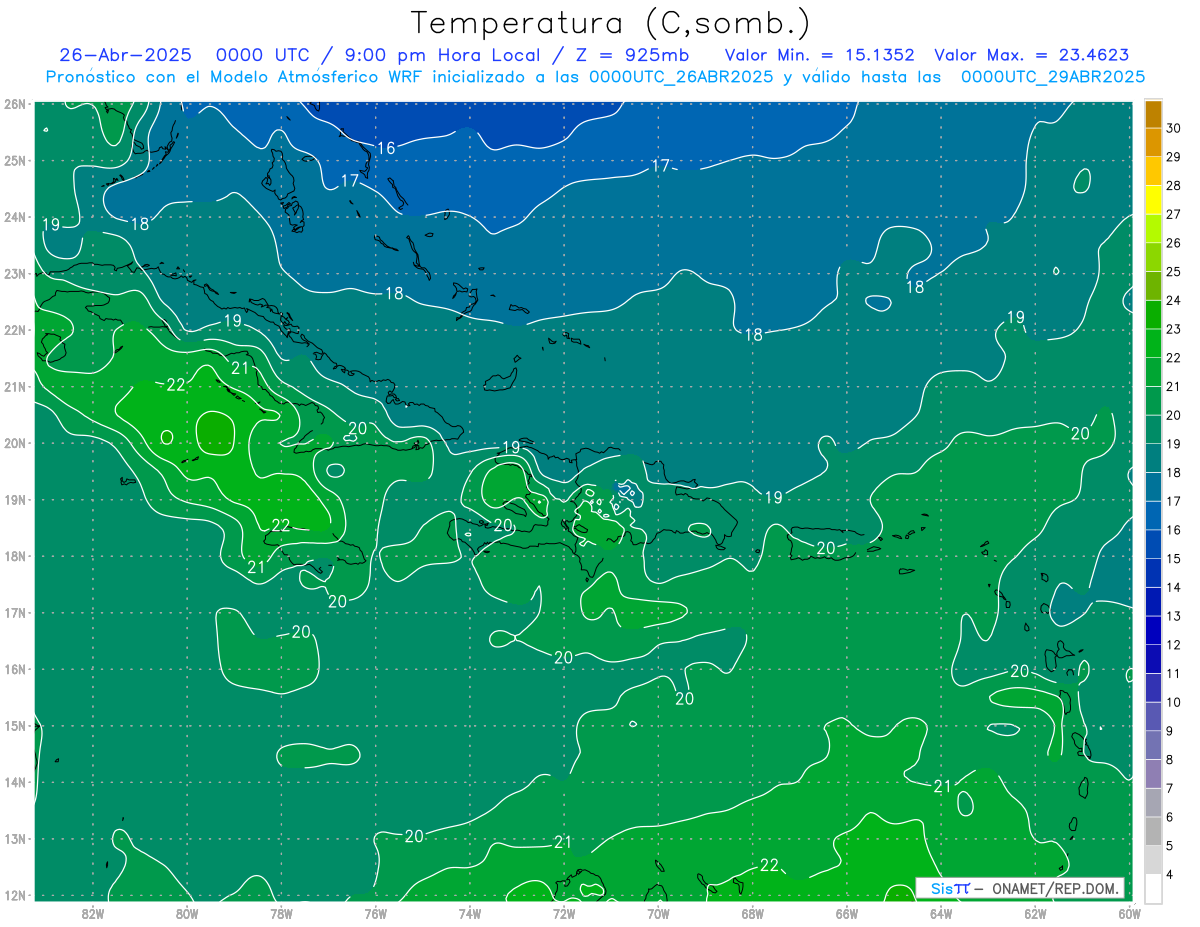Click the color scale label "10"

click(1173, 702)
